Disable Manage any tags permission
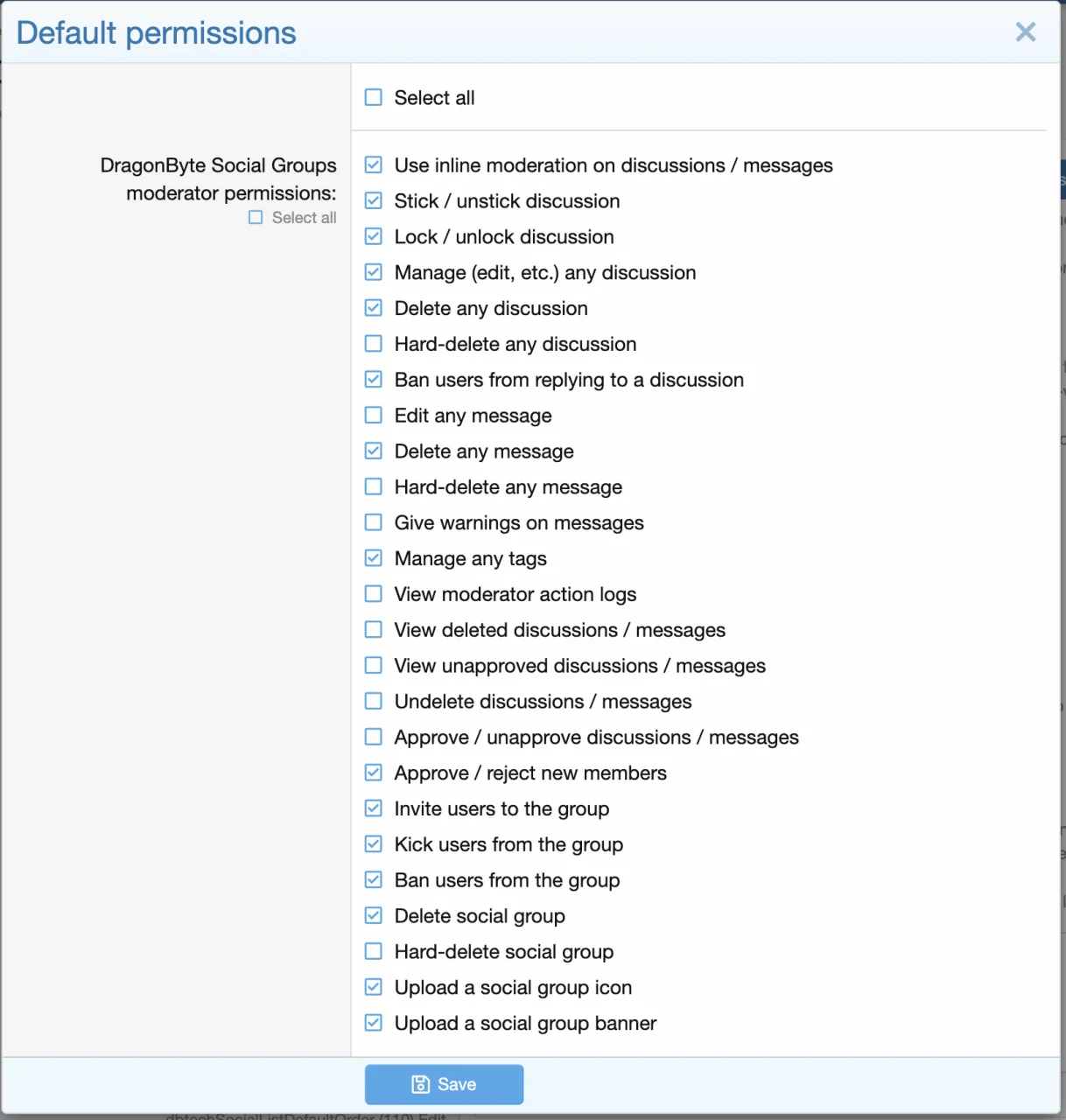The width and height of the screenshot is (1066, 1120). (374, 558)
